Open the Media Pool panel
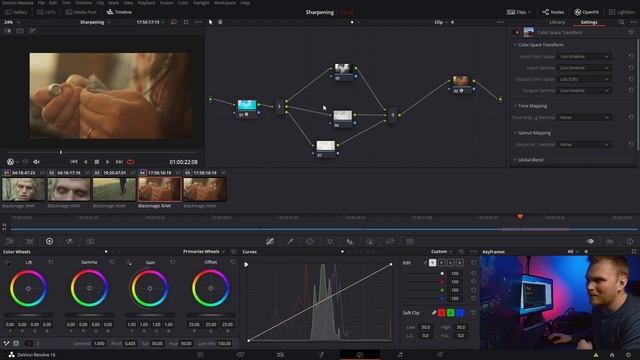Viewport: 640px width, 360px height. pyautogui.click(x=81, y=12)
